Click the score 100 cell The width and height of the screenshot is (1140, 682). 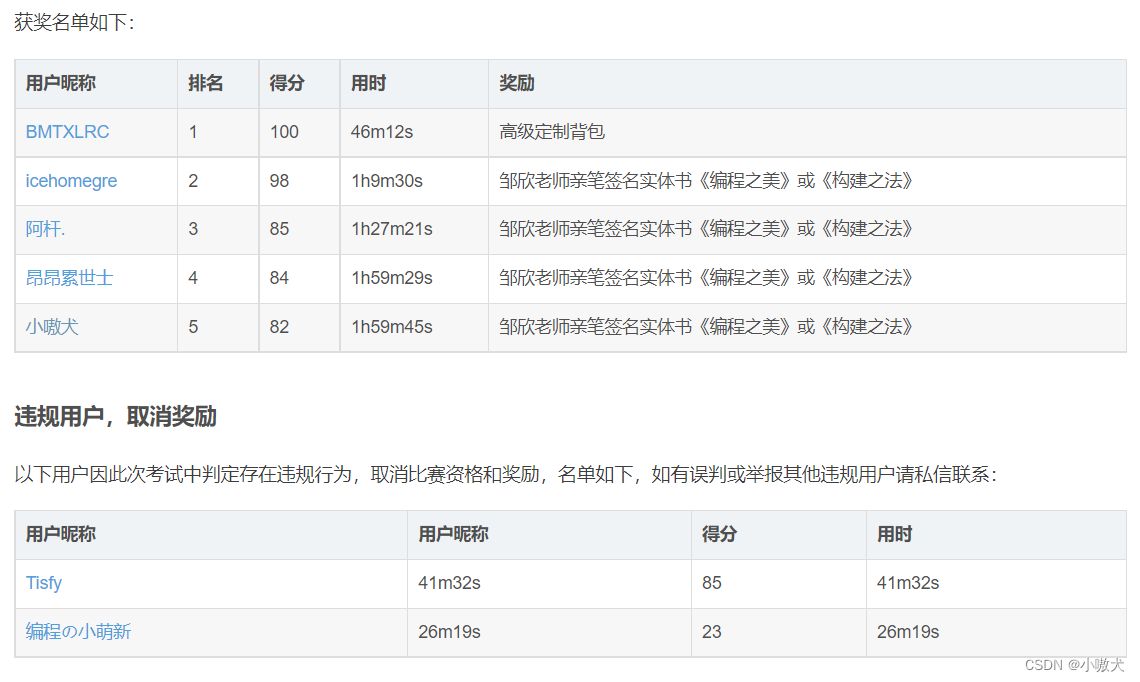click(x=299, y=132)
